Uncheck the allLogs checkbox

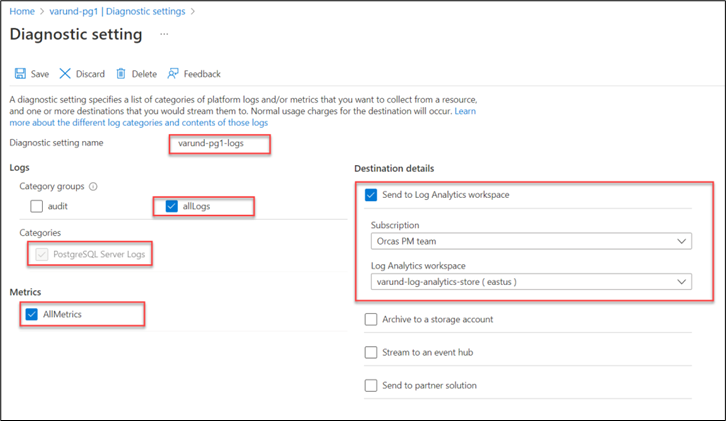173,206
